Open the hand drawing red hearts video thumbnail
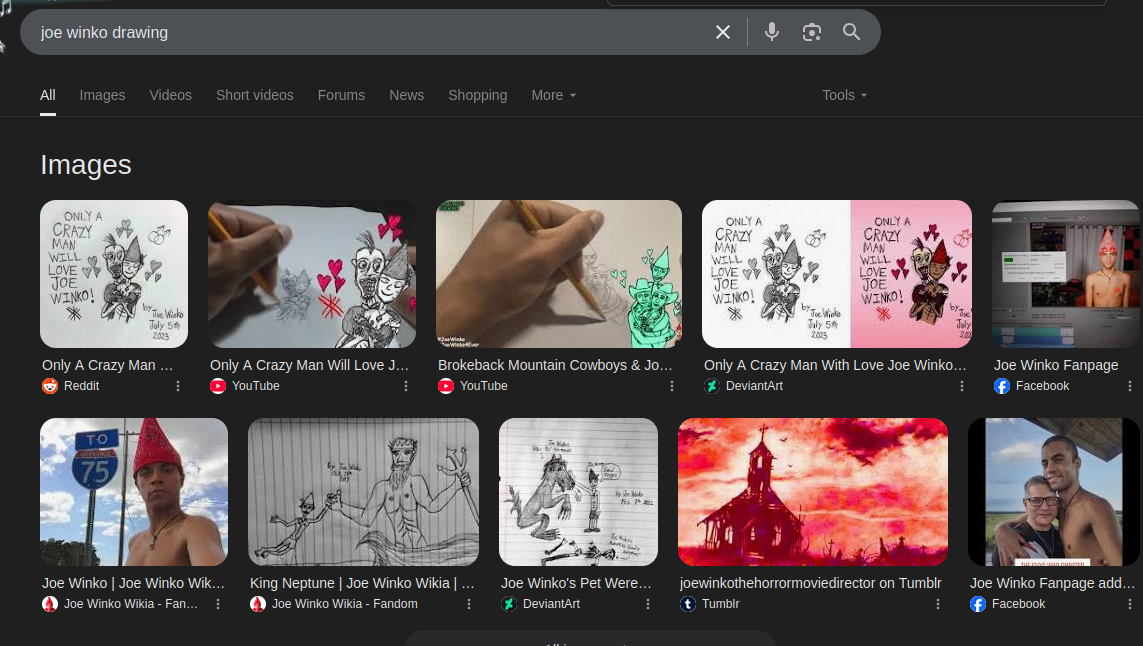This screenshot has width=1143, height=646. click(312, 273)
